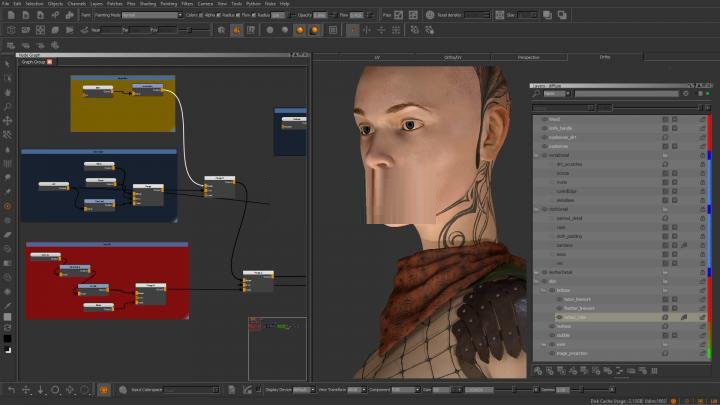Viewport: 720px width, 405px height.
Task: Toggle the Alpha checkbox in the top toolbar
Action: pos(218,15)
